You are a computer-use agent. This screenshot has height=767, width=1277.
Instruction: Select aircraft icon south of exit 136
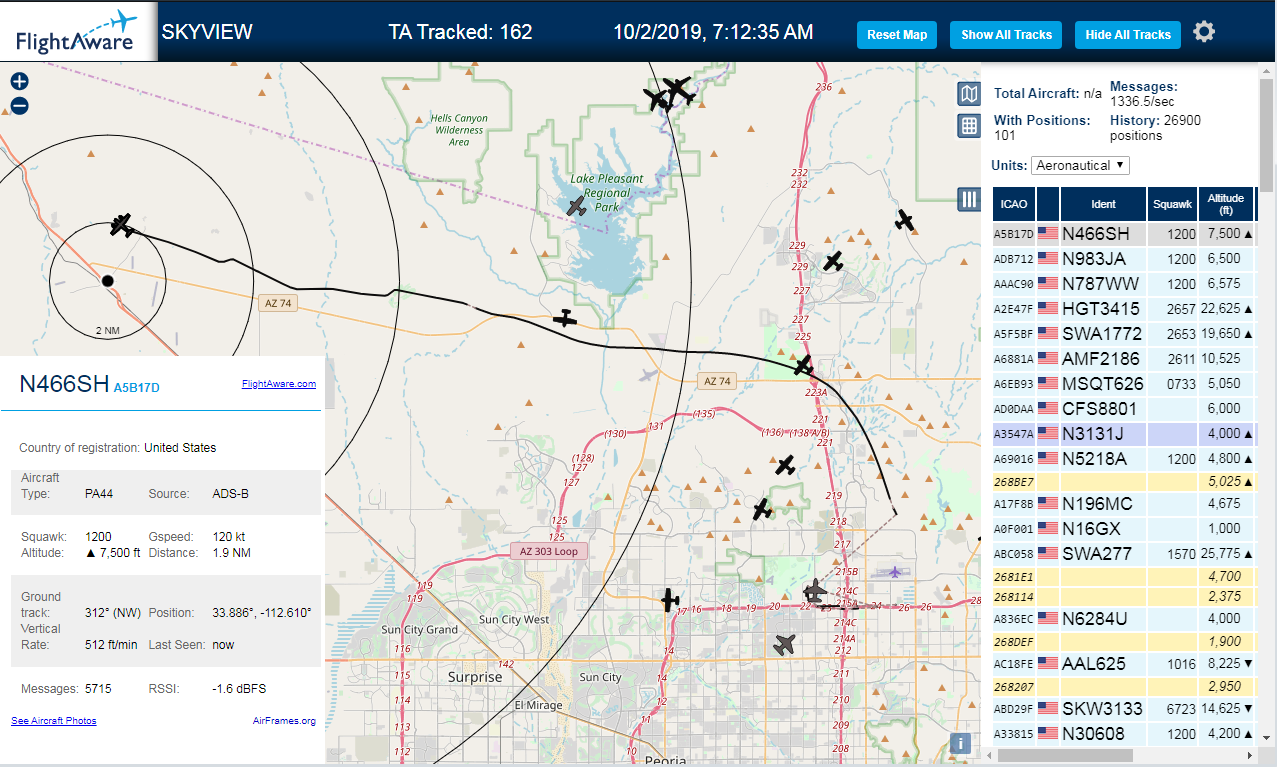click(x=785, y=465)
